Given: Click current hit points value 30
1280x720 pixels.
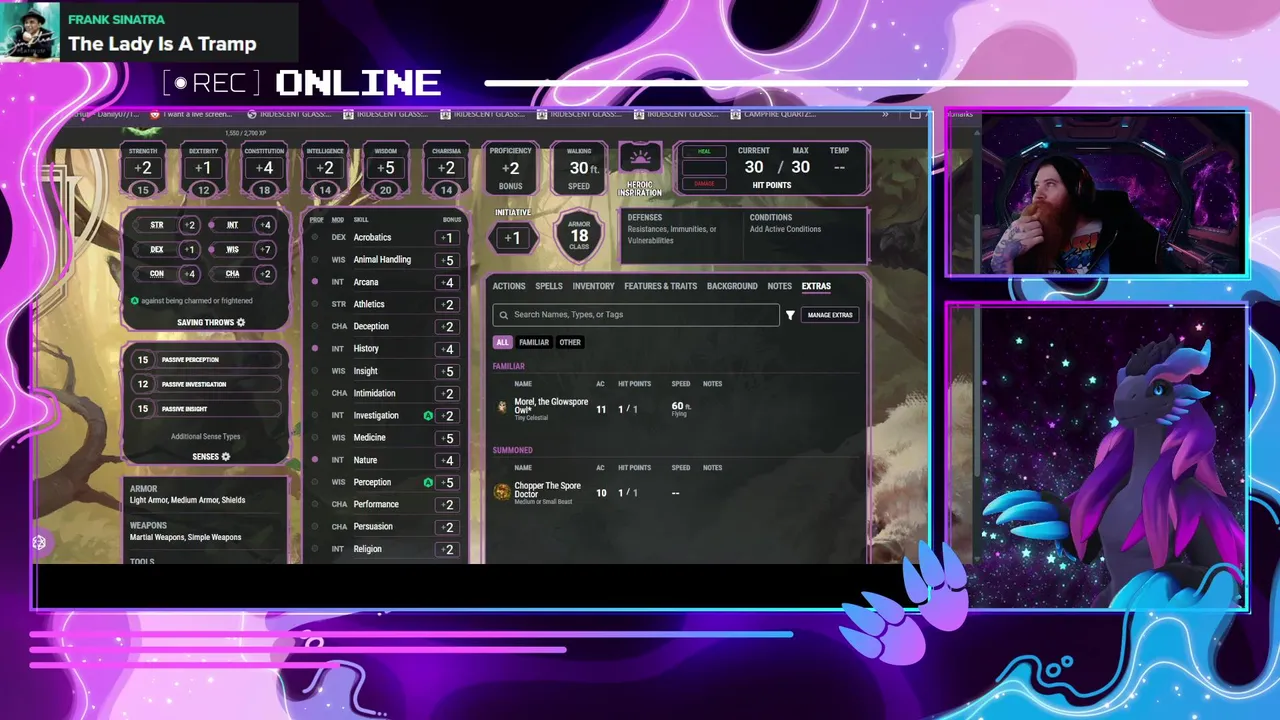Looking at the screenshot, I should point(754,168).
